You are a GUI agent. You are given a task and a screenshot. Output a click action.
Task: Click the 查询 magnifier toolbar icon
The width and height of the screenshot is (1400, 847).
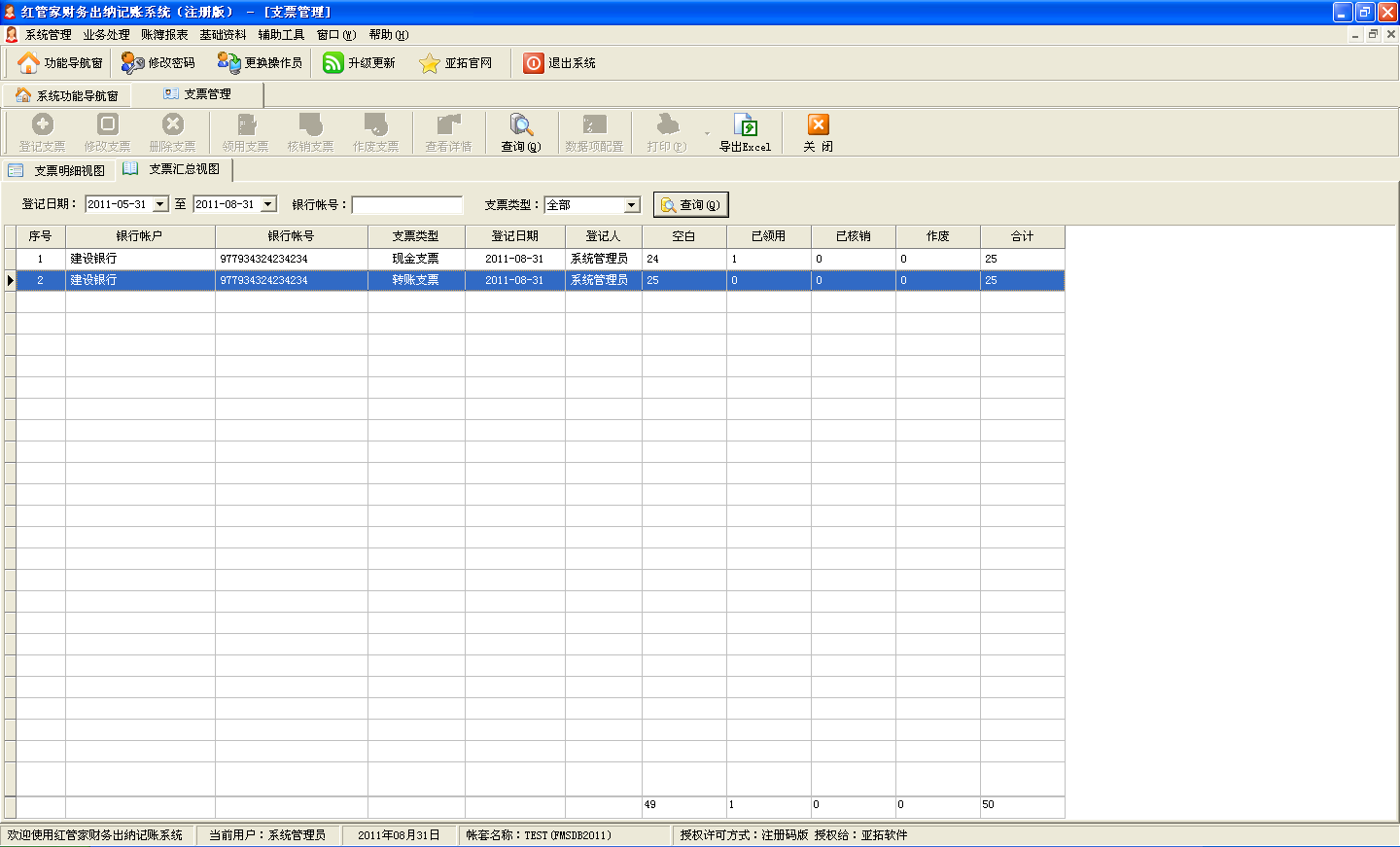(x=521, y=125)
